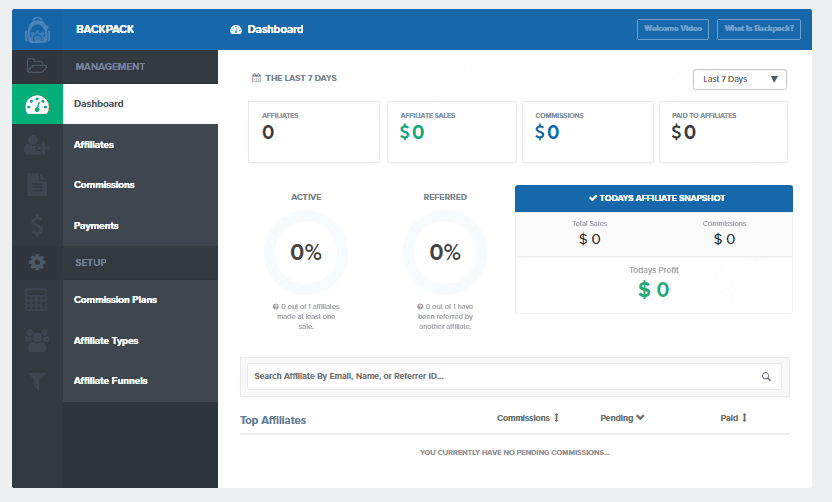
Task: Click the What Is Backpack? button
Action: [x=759, y=29]
